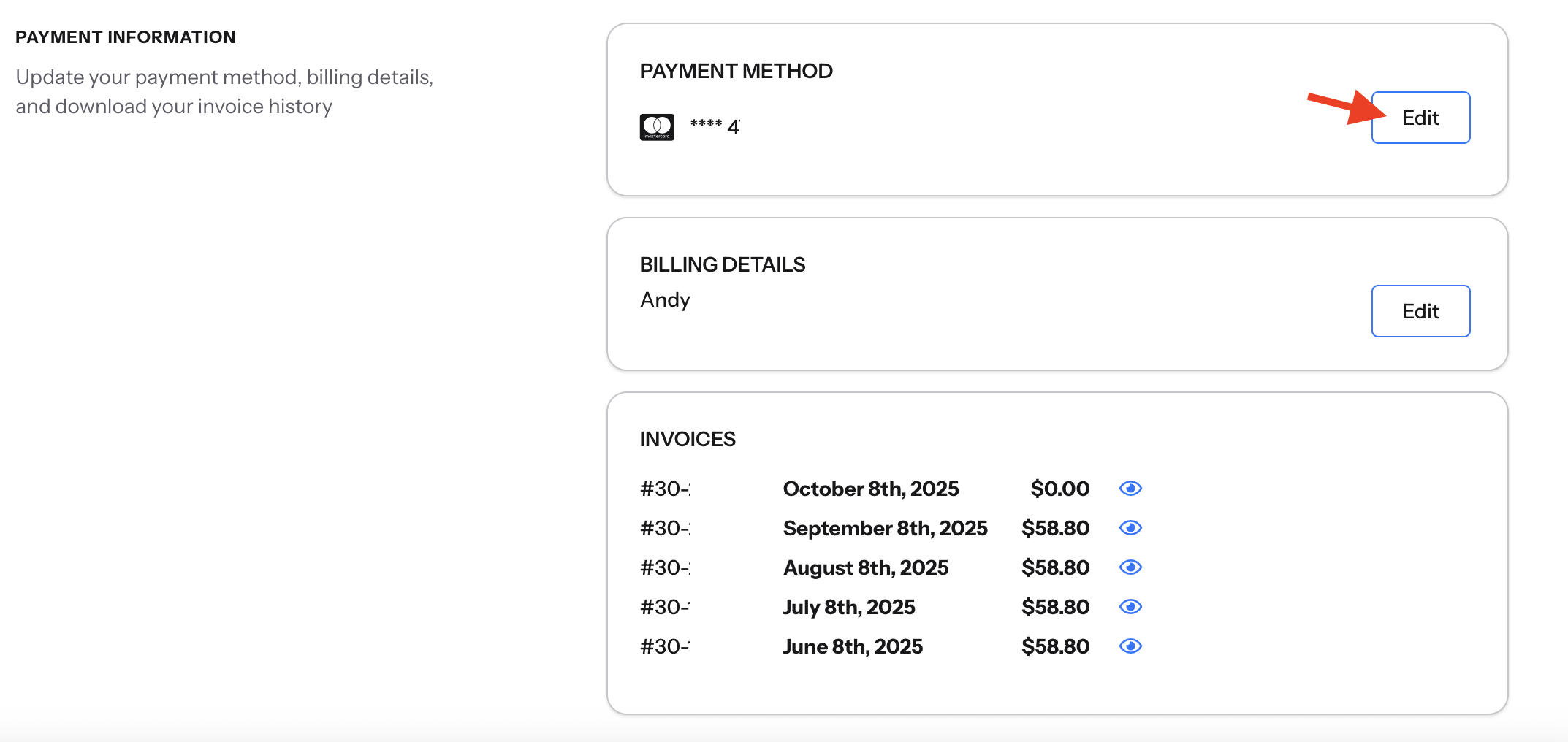Click the $0.00 invoice amount
This screenshot has height=742, width=1568.
click(1059, 489)
